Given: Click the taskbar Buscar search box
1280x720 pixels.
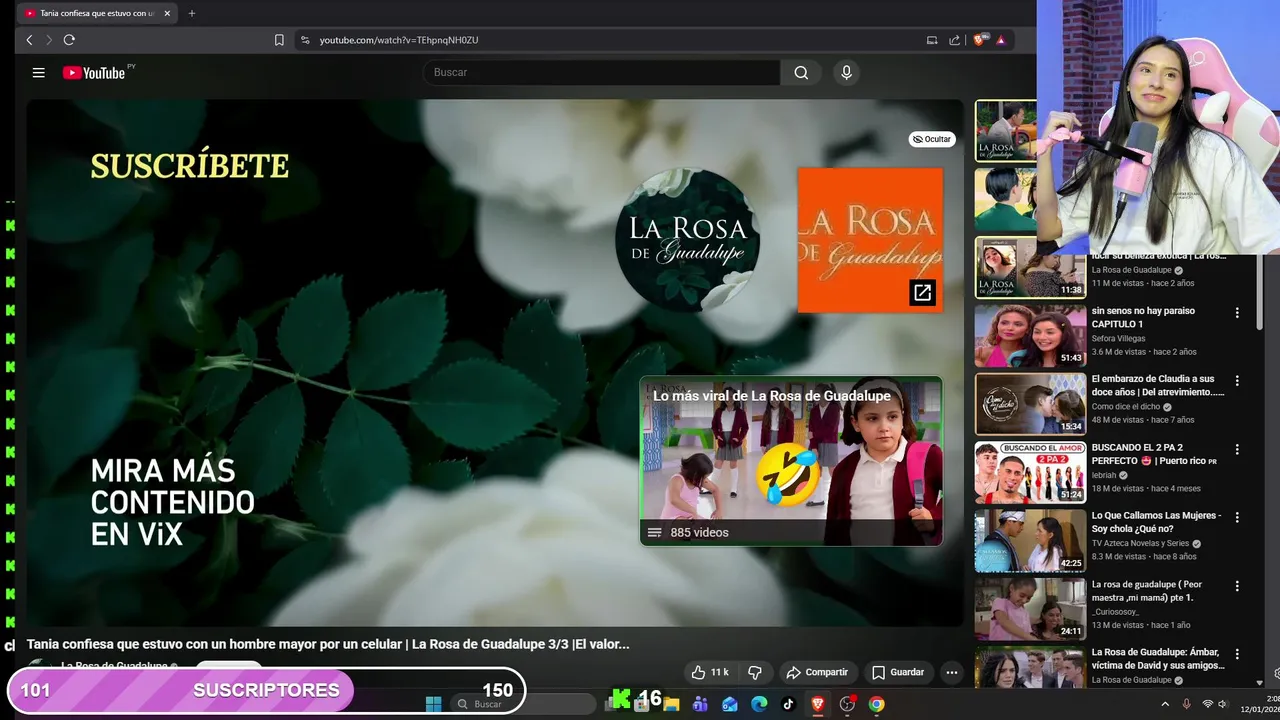Looking at the screenshot, I should pos(523,704).
